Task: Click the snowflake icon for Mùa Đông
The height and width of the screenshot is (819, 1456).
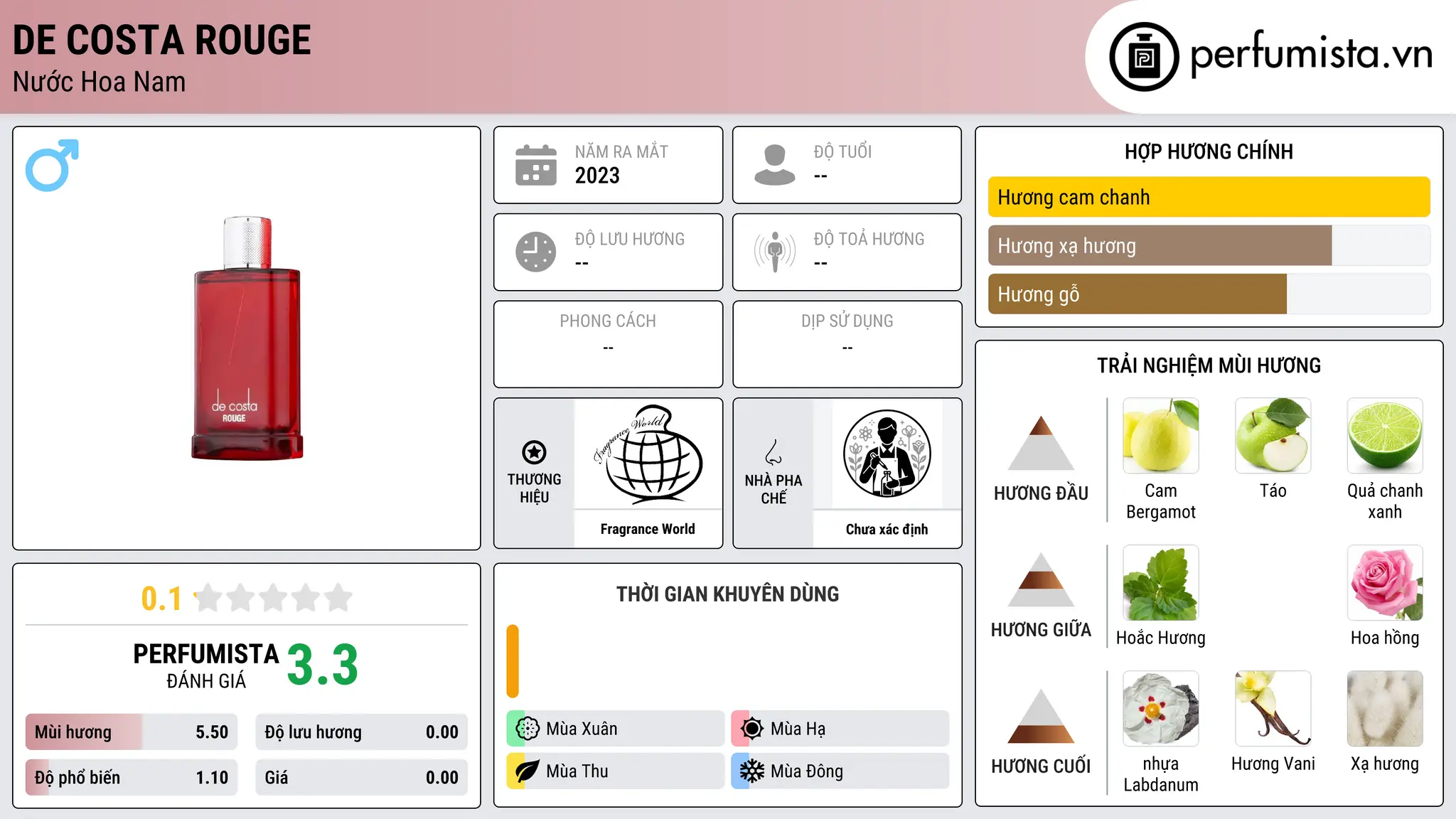Action: [751, 771]
